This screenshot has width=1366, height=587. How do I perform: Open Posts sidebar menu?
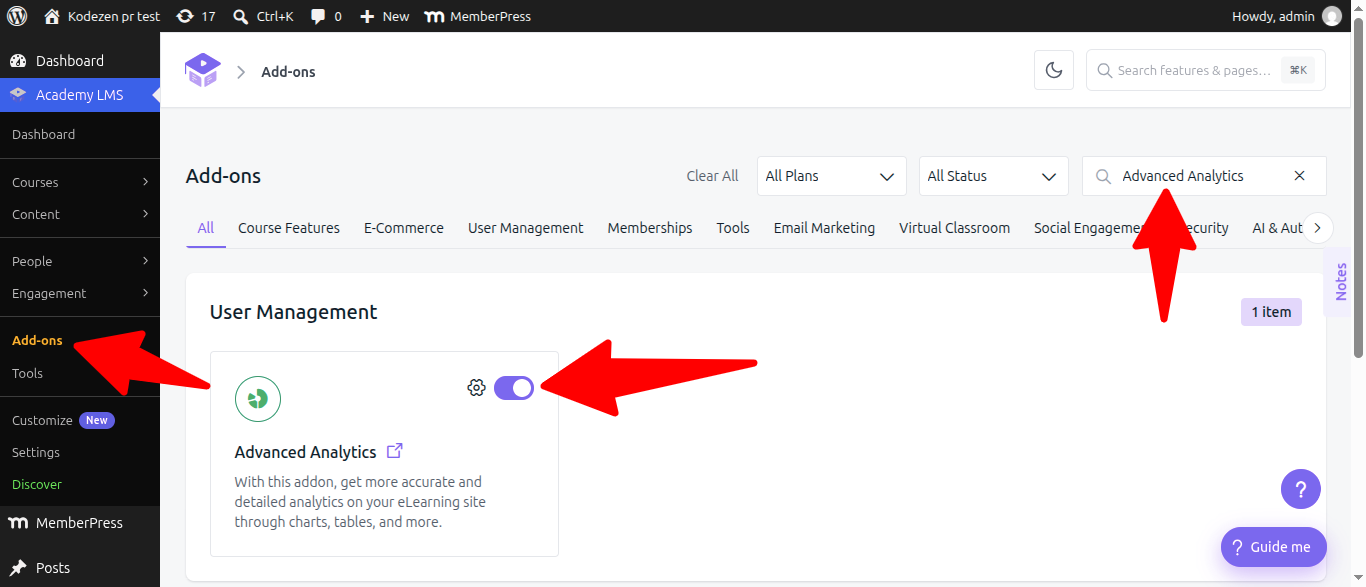(x=80, y=568)
